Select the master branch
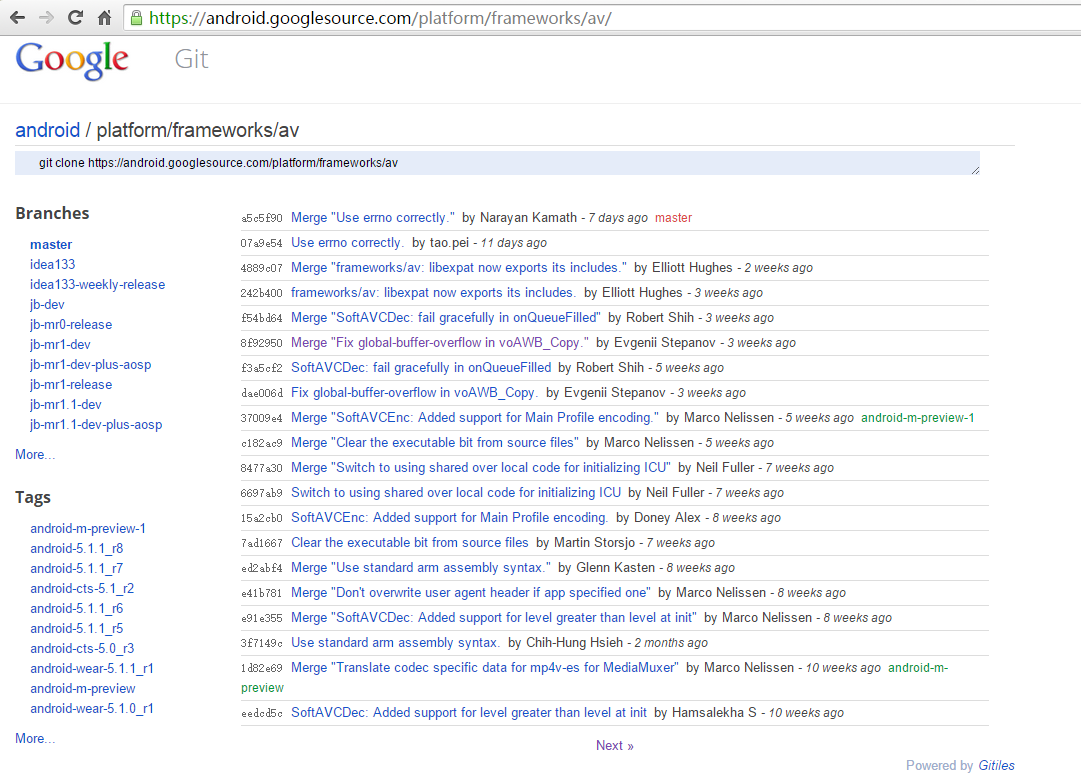 point(51,244)
